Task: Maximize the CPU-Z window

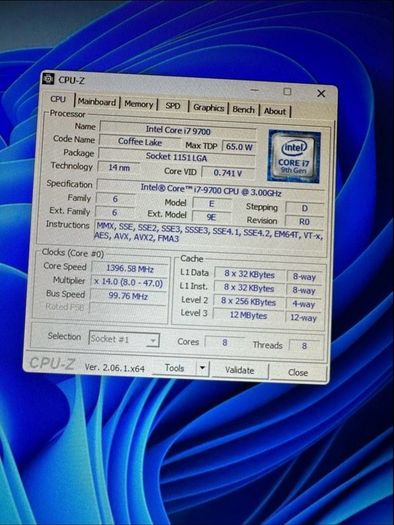Action: 287,92
